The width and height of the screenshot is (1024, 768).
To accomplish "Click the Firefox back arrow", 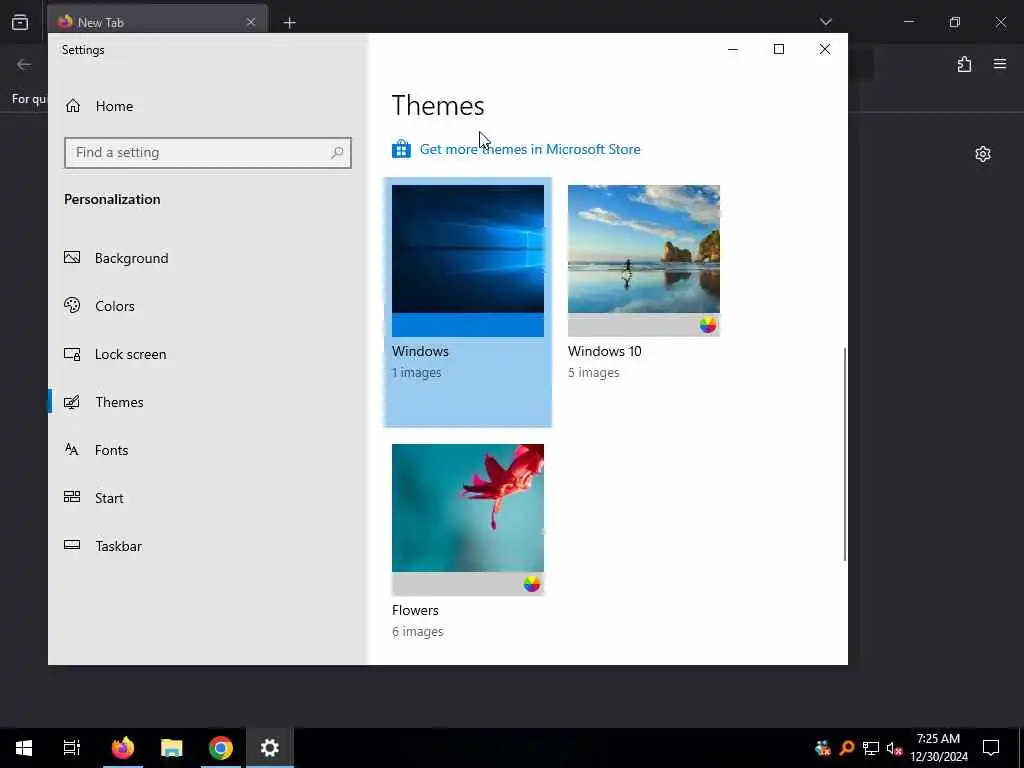I will [24, 64].
